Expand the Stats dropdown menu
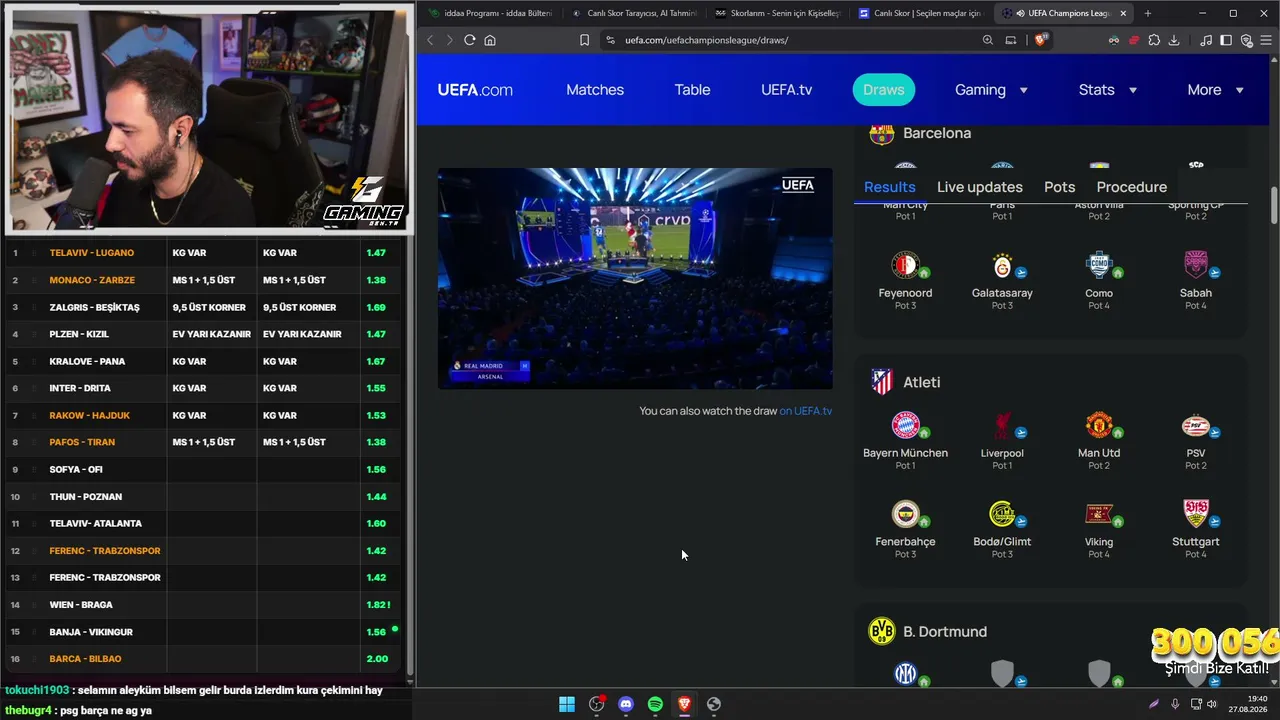 point(1107,90)
